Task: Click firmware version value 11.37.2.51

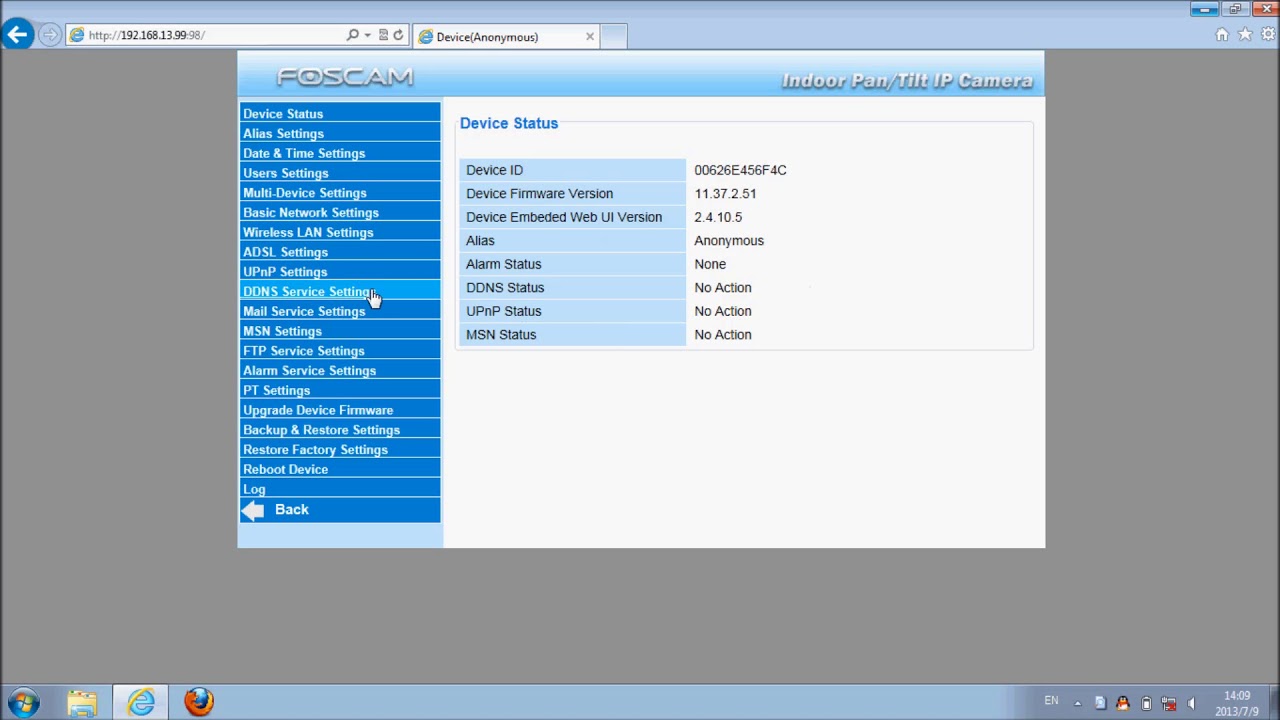Action: (725, 194)
